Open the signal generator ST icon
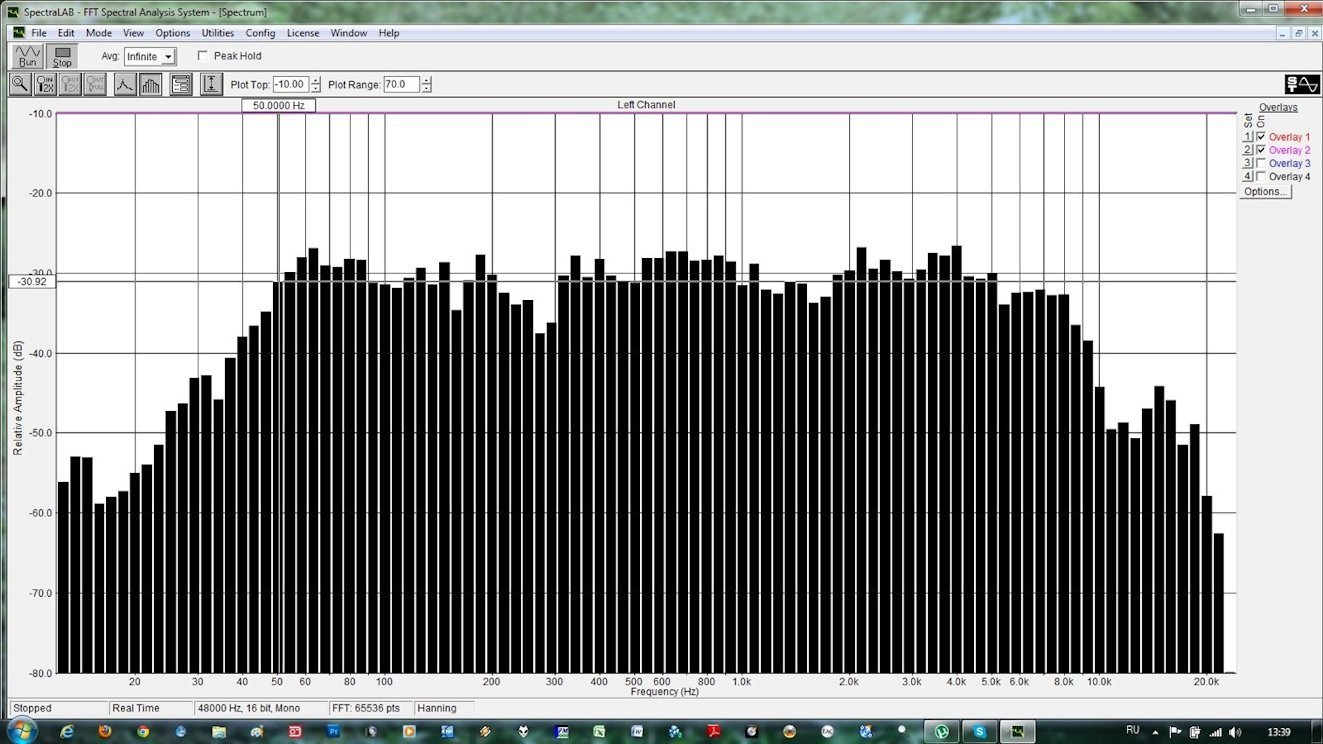Viewport: 1323px width, 744px height. [x=1302, y=85]
